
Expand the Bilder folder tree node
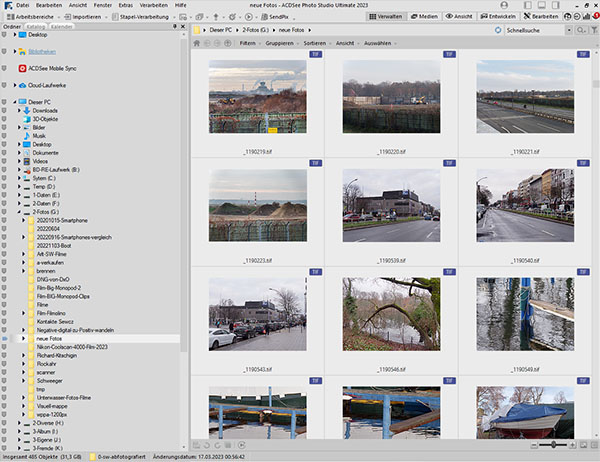(18, 128)
